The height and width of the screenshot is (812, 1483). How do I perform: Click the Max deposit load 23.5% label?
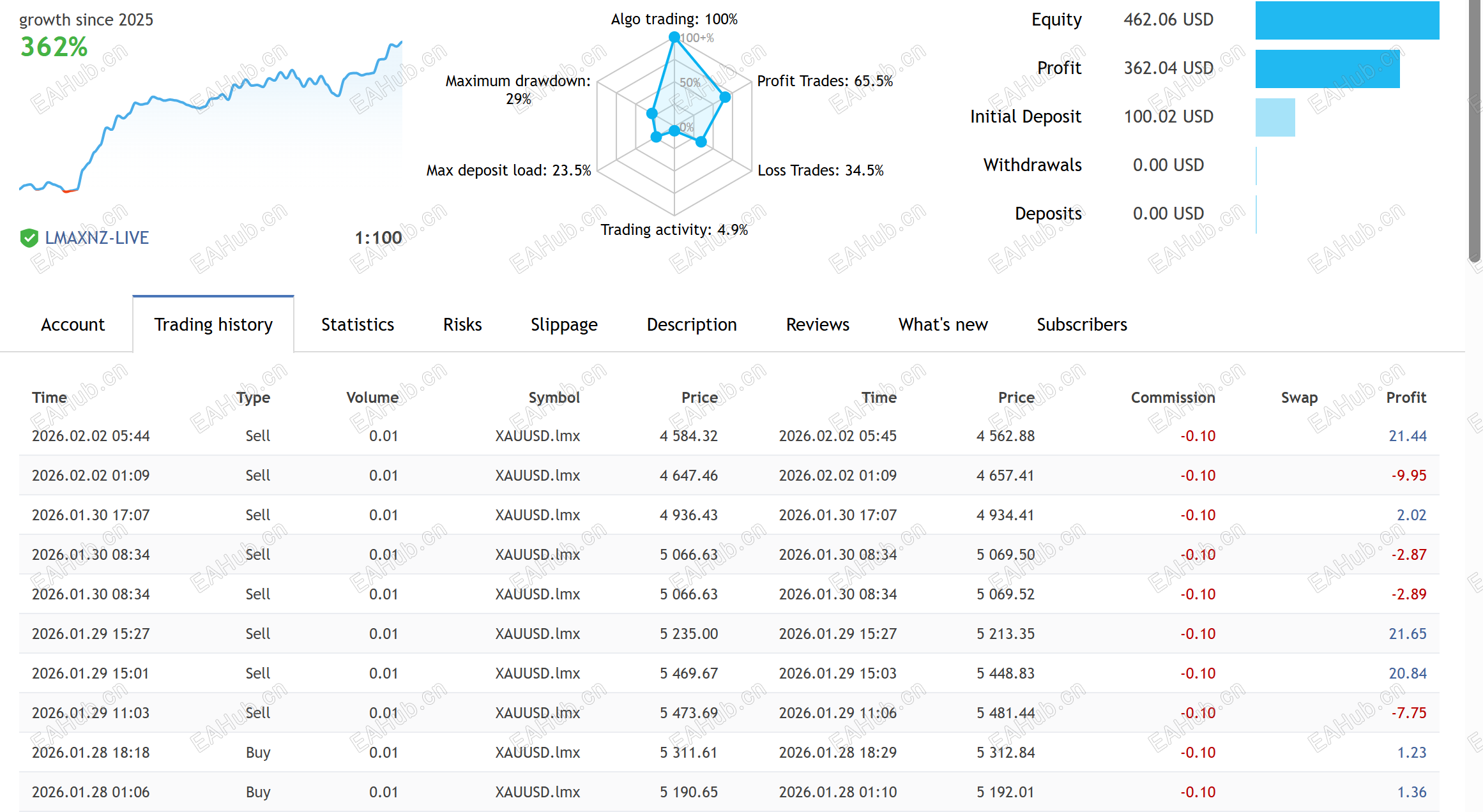(508, 170)
